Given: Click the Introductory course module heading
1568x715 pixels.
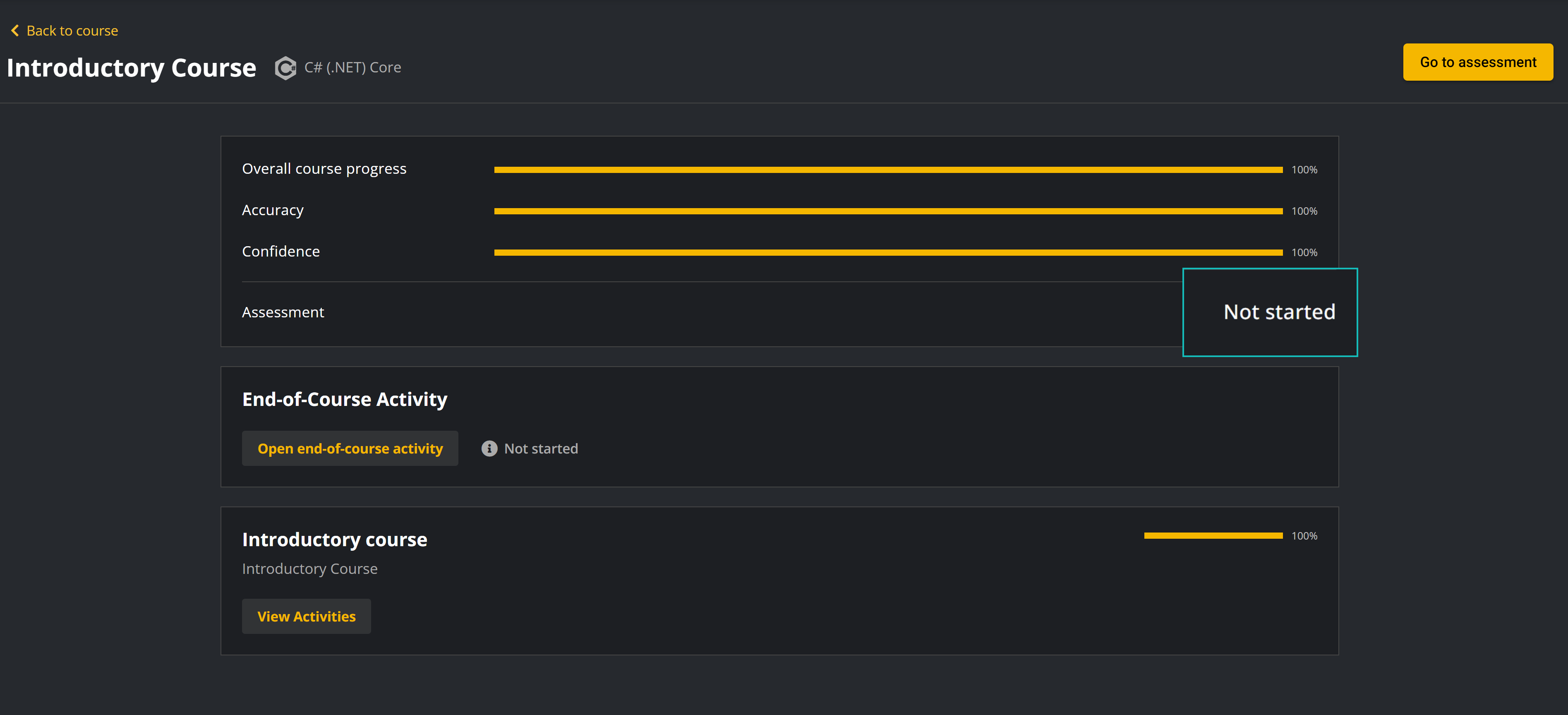Looking at the screenshot, I should [x=335, y=540].
